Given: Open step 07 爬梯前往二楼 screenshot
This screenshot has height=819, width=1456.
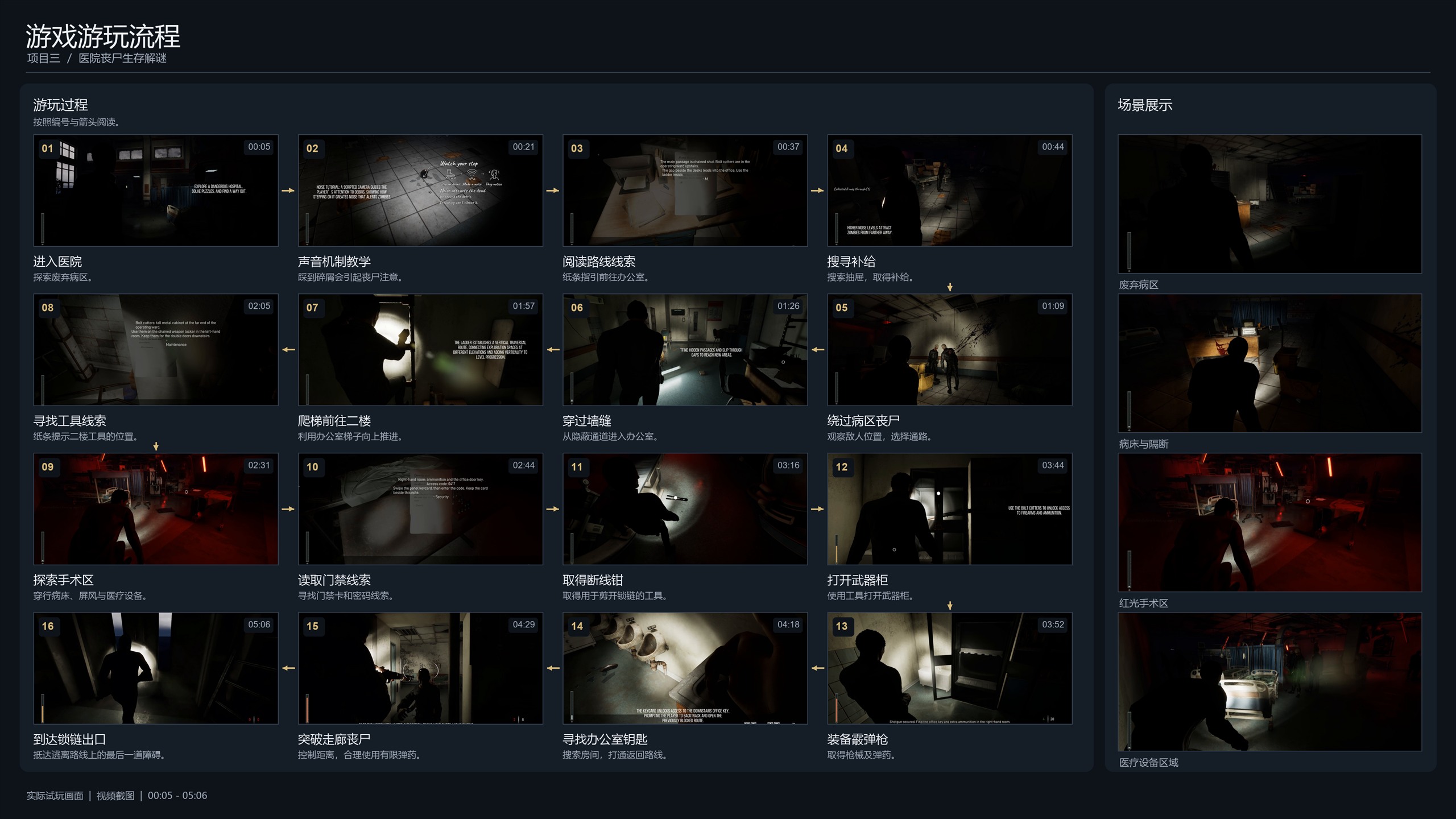Looking at the screenshot, I should 420,350.
